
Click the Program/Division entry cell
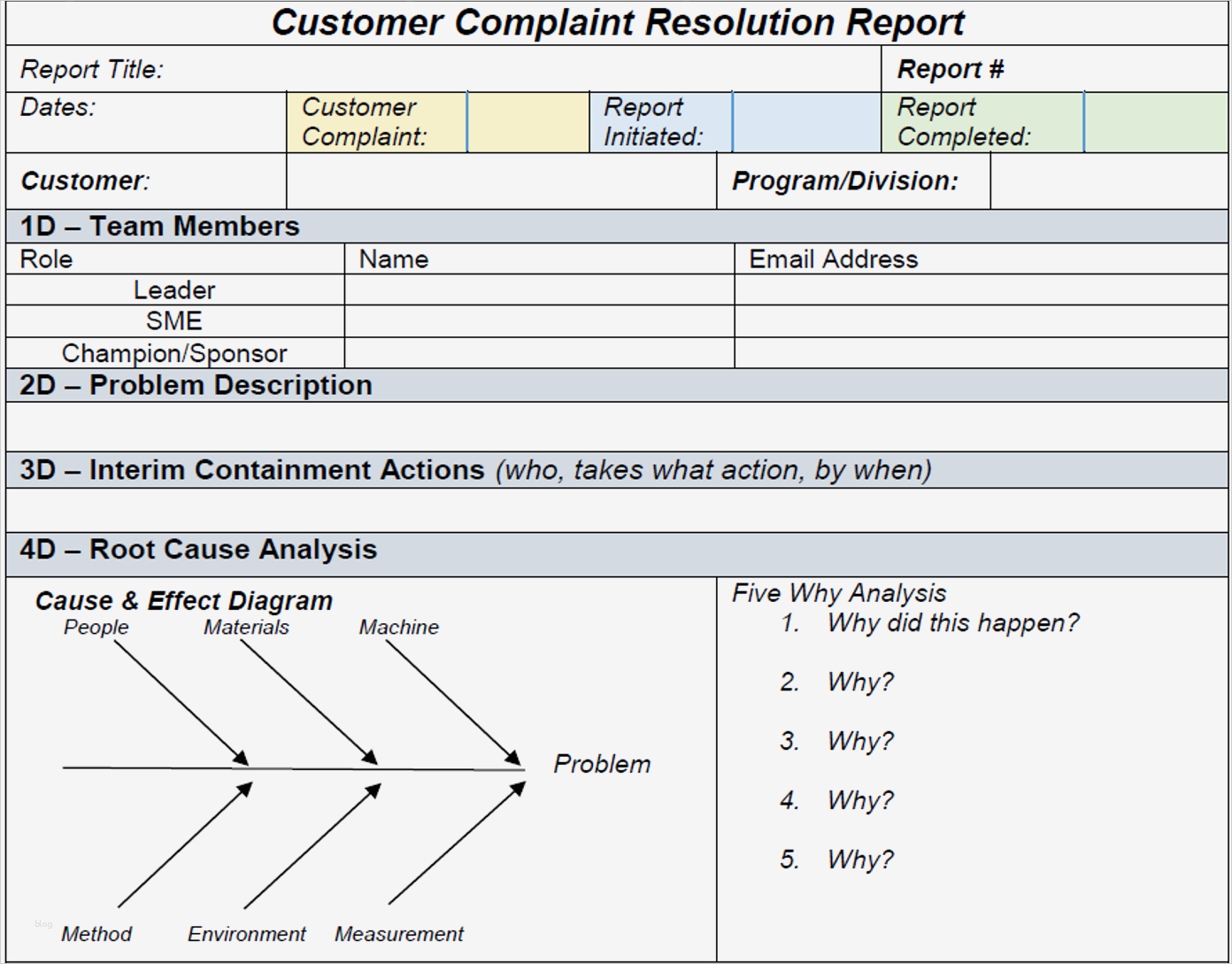1111,181
